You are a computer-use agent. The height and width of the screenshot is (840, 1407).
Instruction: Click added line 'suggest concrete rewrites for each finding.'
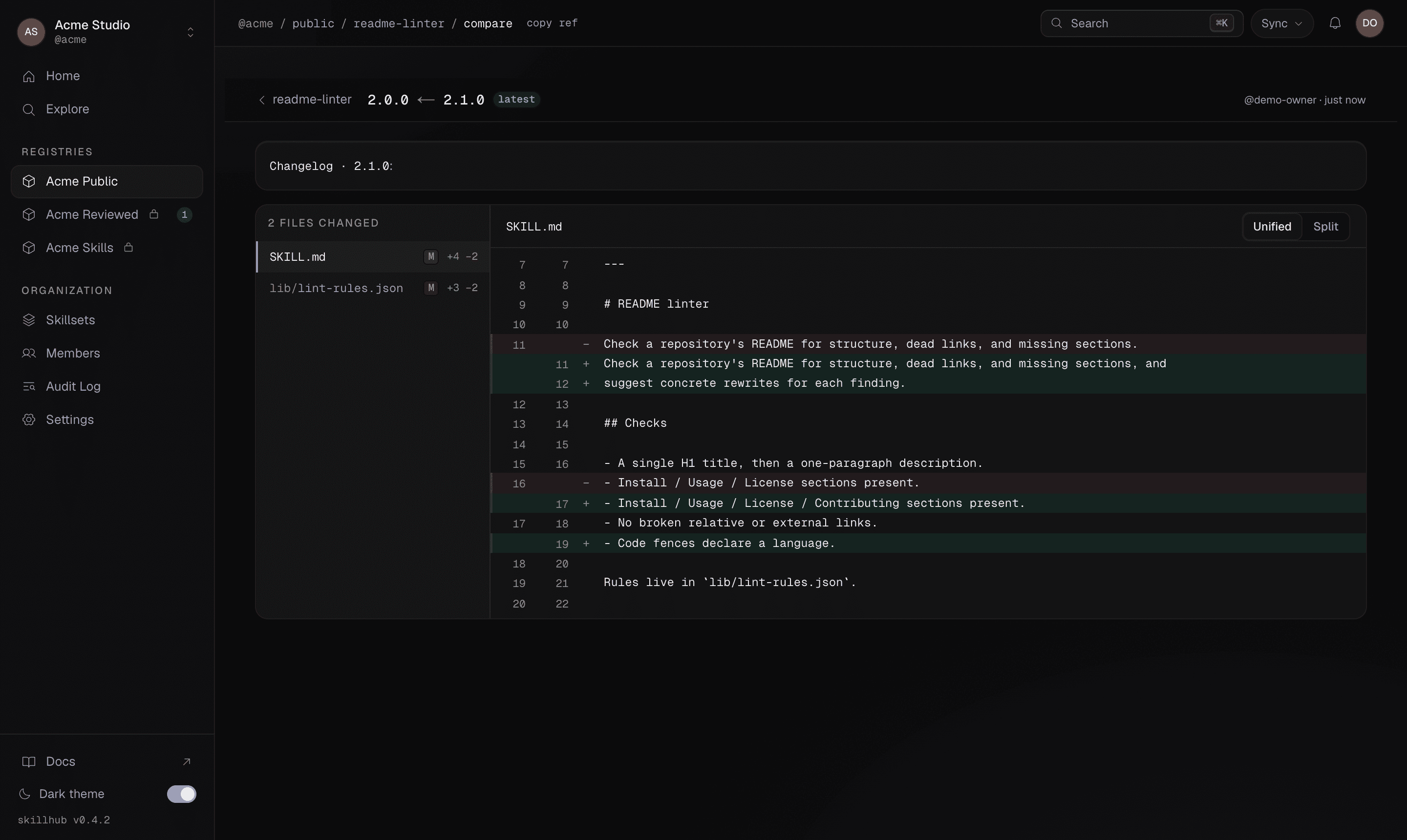tap(928, 383)
